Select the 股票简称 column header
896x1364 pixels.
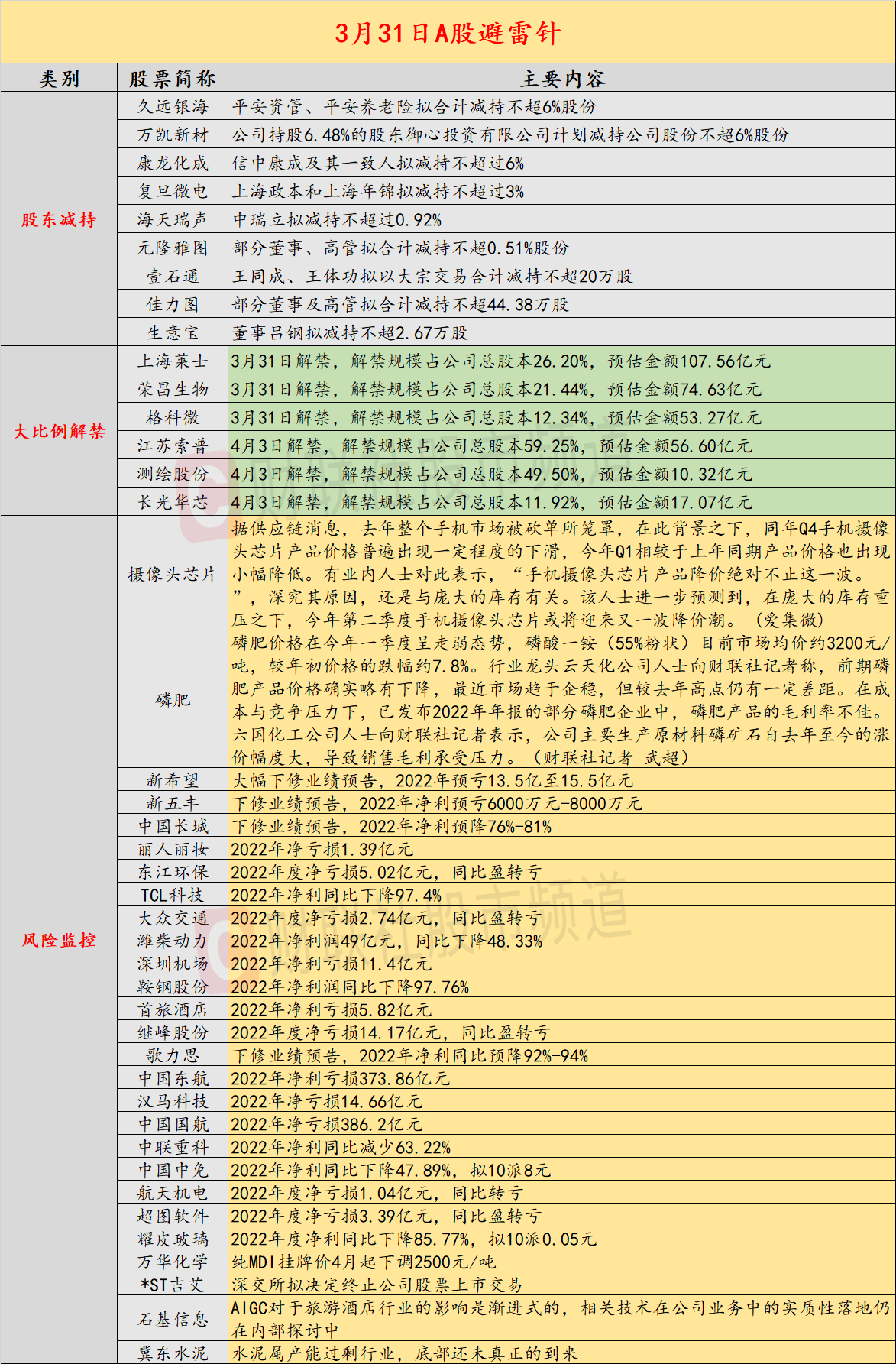pos(173,79)
